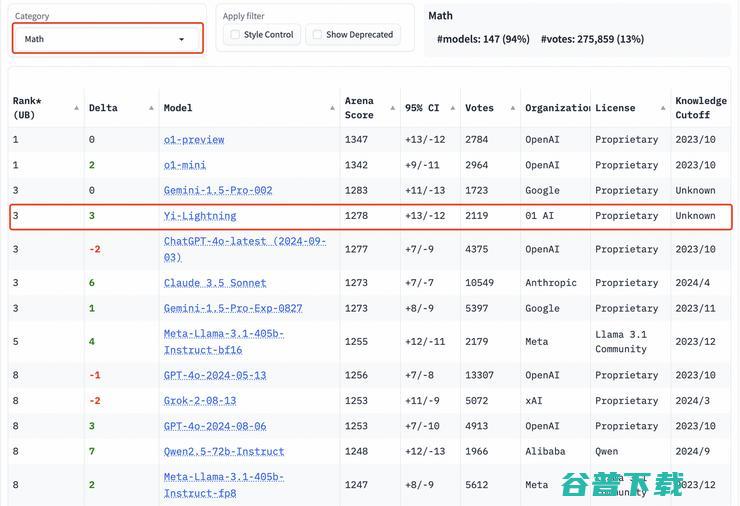This screenshot has height=506, width=740.
Task: Sort table by License column arrow
Action: point(663,108)
